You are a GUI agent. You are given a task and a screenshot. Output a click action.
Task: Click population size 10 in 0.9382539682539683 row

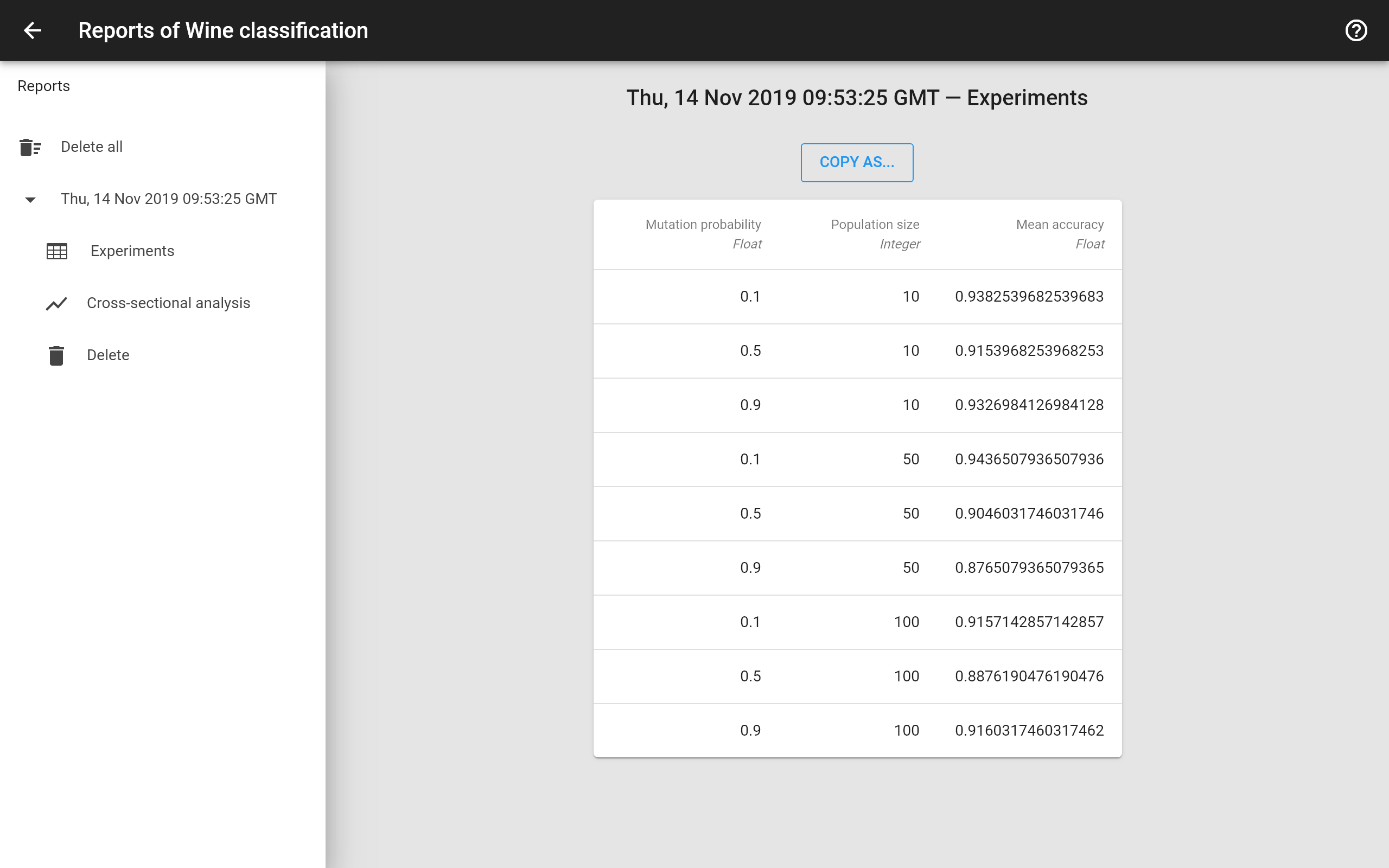pyautogui.click(x=911, y=297)
